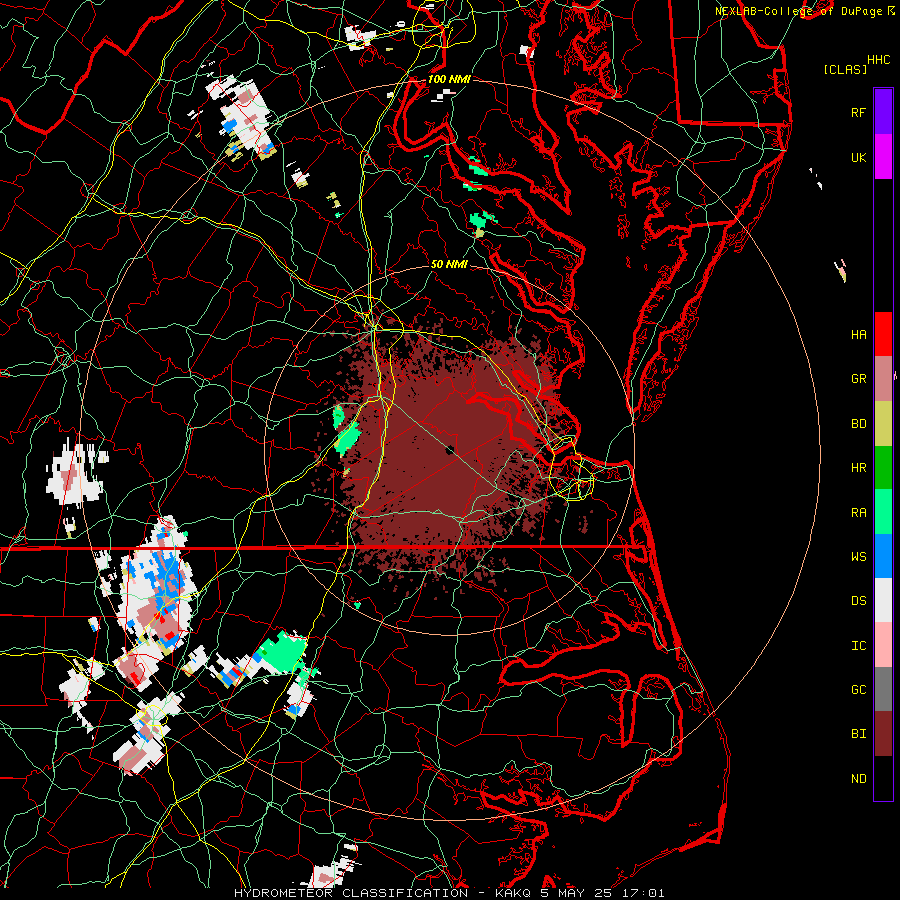Click the 100 NMI range ring label
Viewport: 900px width, 900px height.
[449, 79]
